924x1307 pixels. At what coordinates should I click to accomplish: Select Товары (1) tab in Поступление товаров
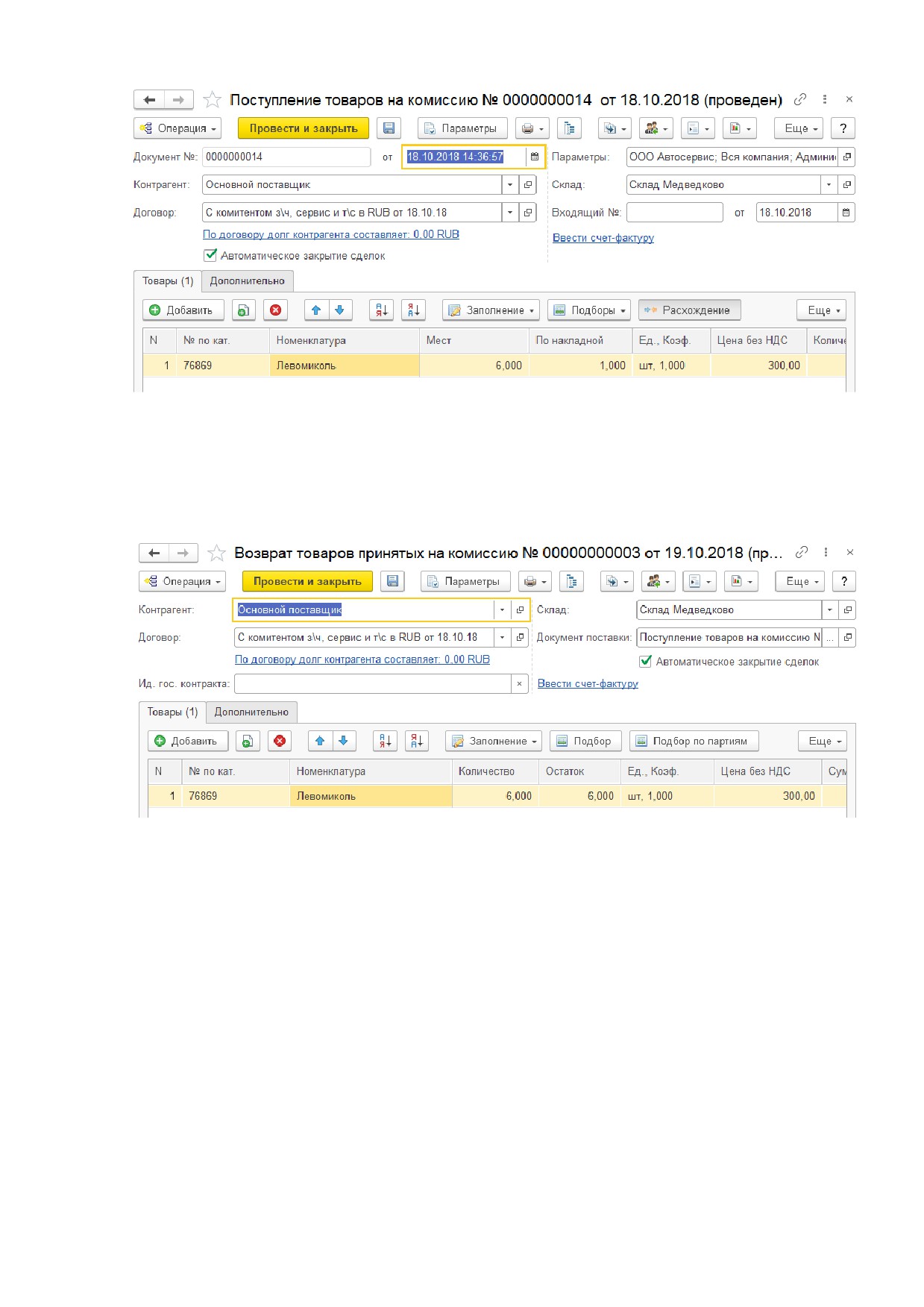[x=168, y=281]
